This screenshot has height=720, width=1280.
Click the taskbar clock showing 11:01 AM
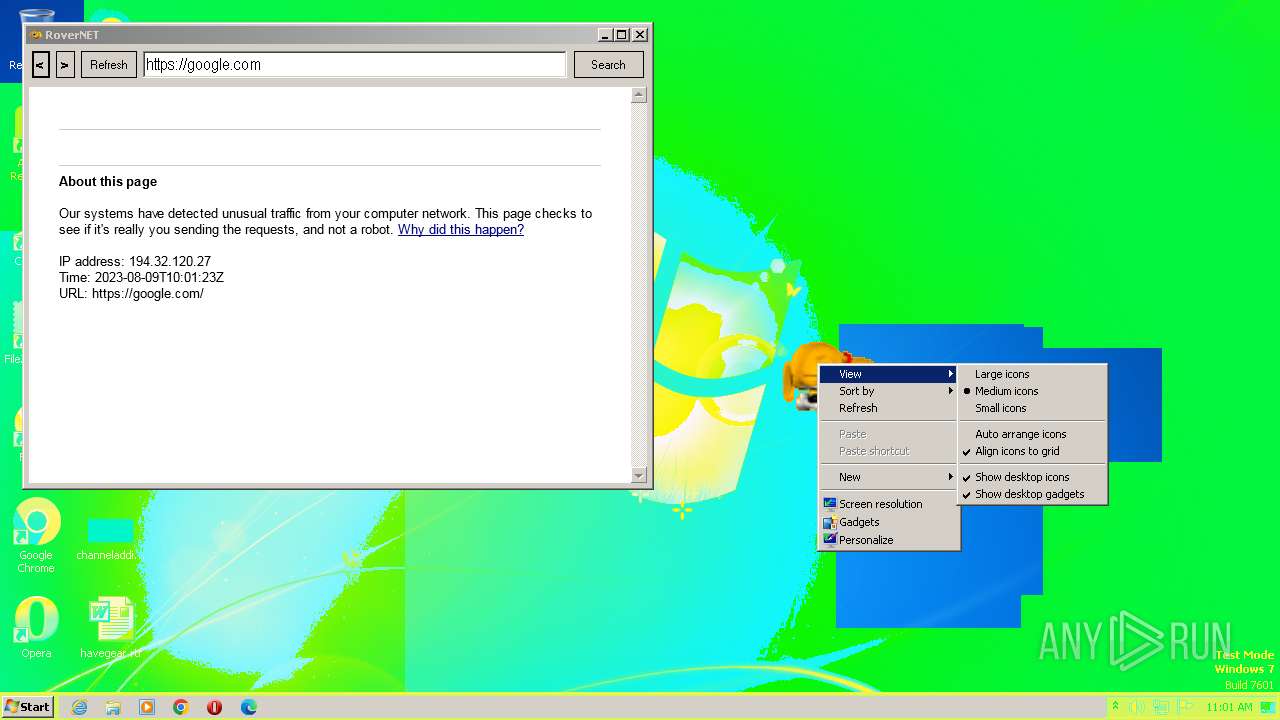[1229, 707]
